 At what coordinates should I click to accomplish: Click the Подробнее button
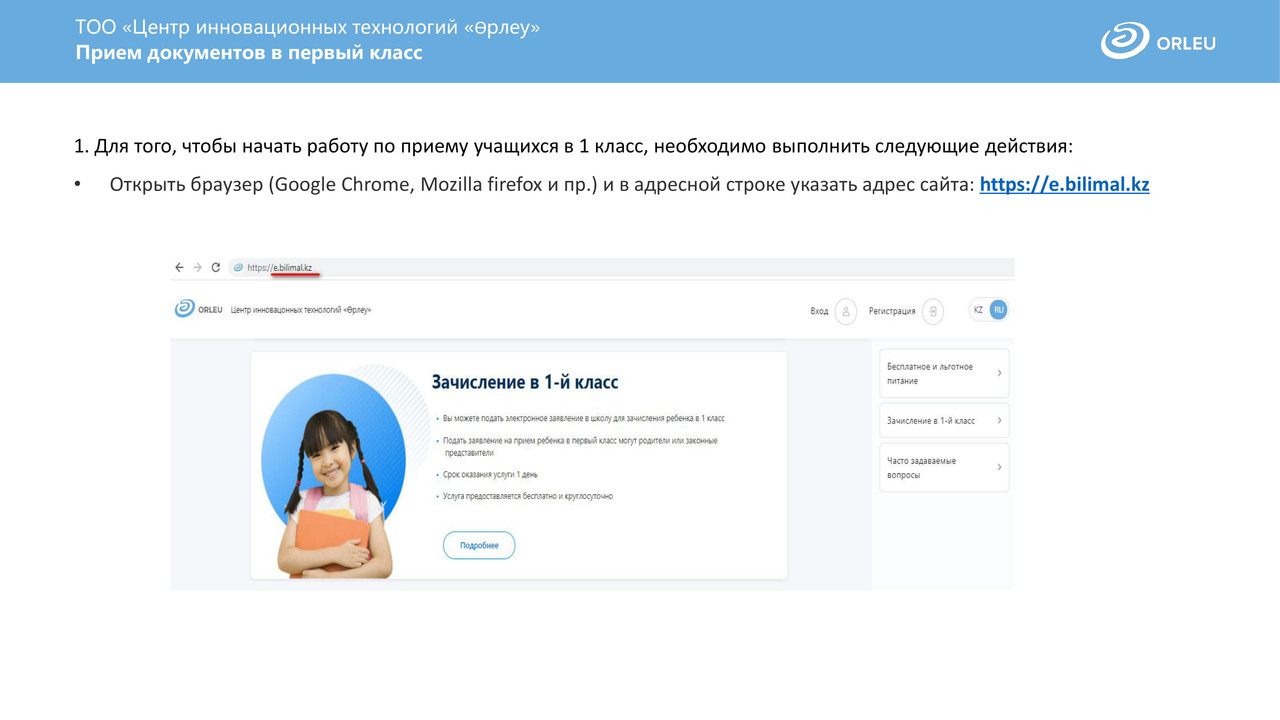479,545
